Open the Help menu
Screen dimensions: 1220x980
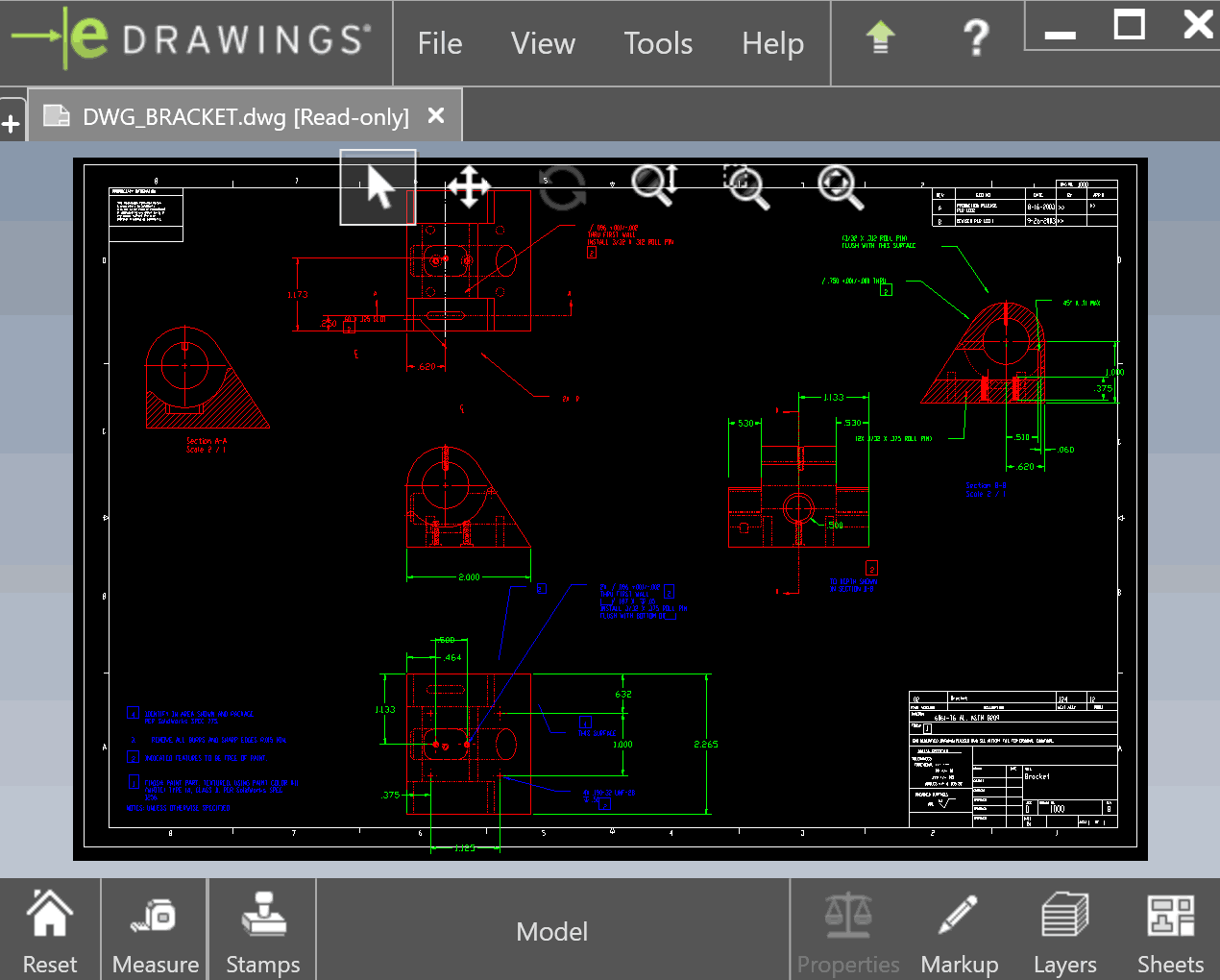point(772,43)
